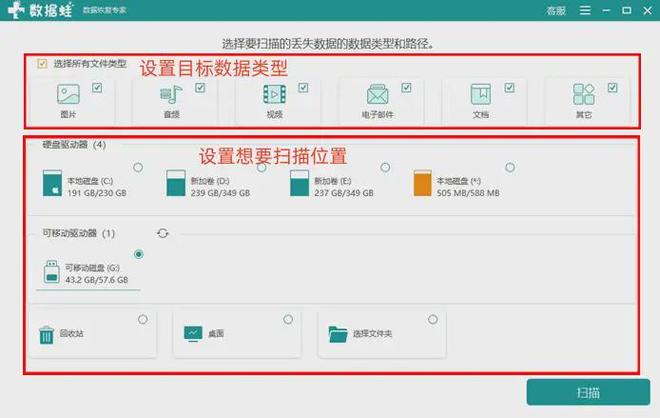
Task: Uncheck the 音频 audio checkbox
Action: point(200,88)
